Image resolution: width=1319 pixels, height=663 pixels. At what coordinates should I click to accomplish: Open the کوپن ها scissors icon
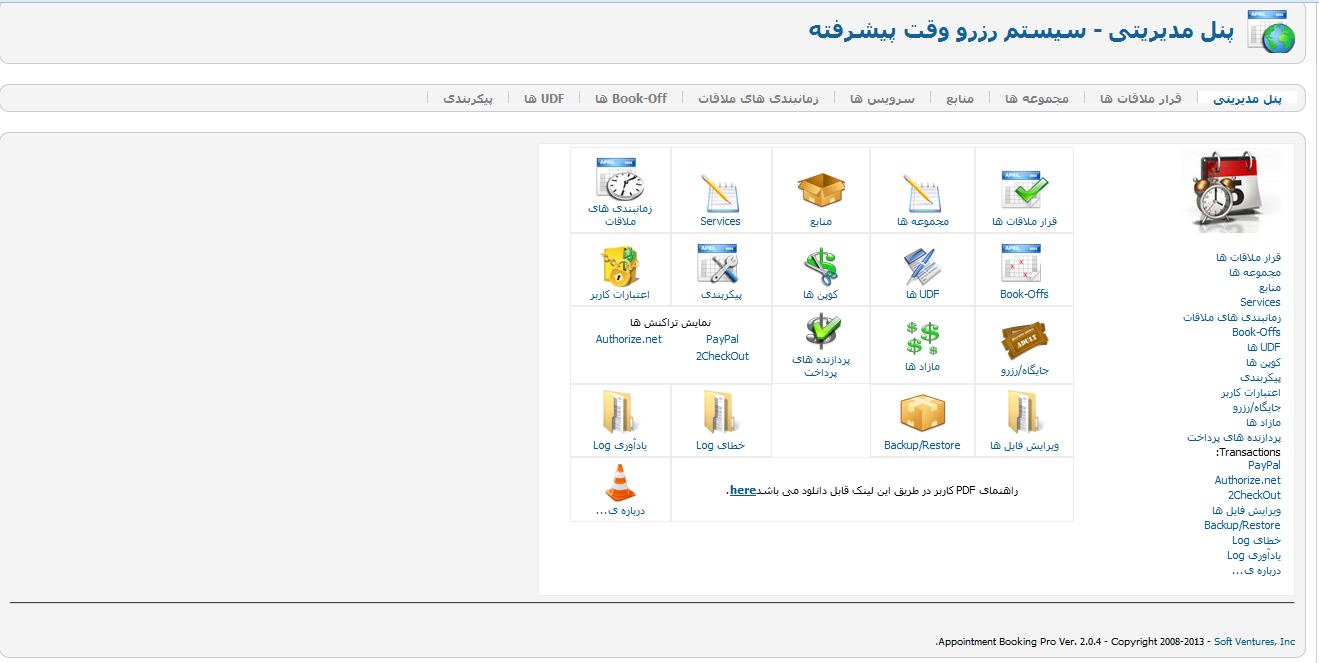tap(820, 266)
